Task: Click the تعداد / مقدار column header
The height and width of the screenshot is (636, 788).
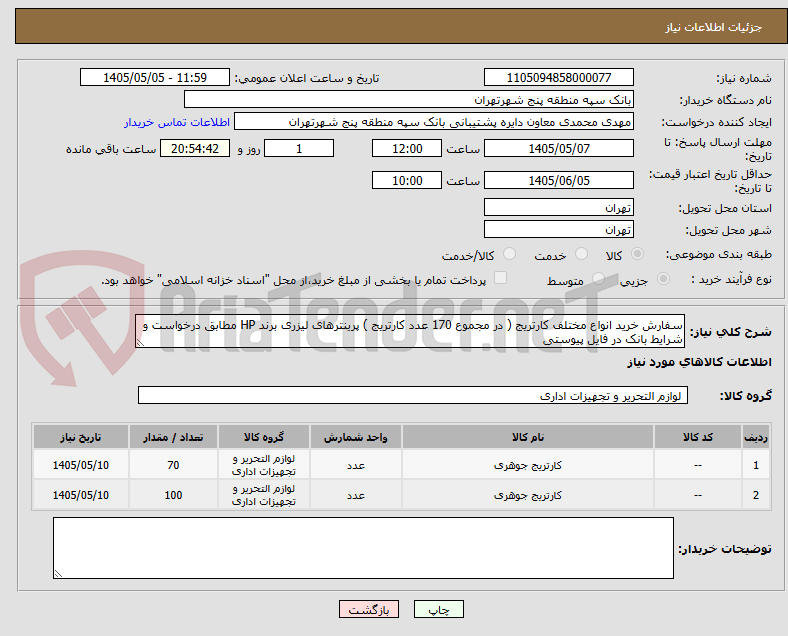Action: point(173,437)
